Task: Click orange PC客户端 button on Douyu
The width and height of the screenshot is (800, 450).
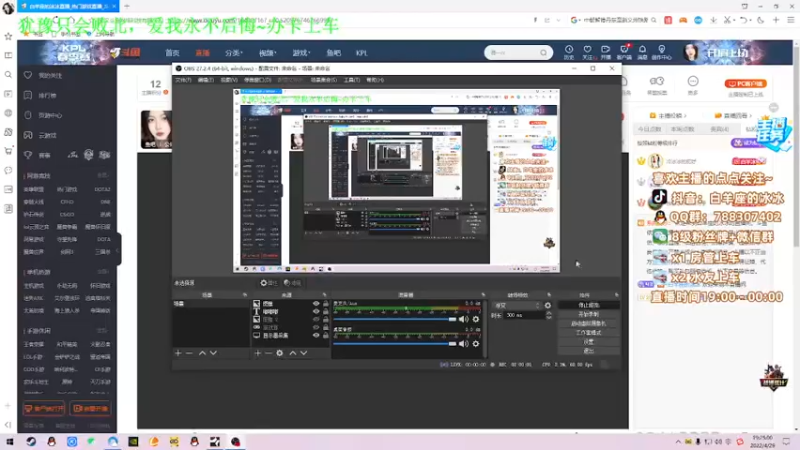Action: click(746, 83)
